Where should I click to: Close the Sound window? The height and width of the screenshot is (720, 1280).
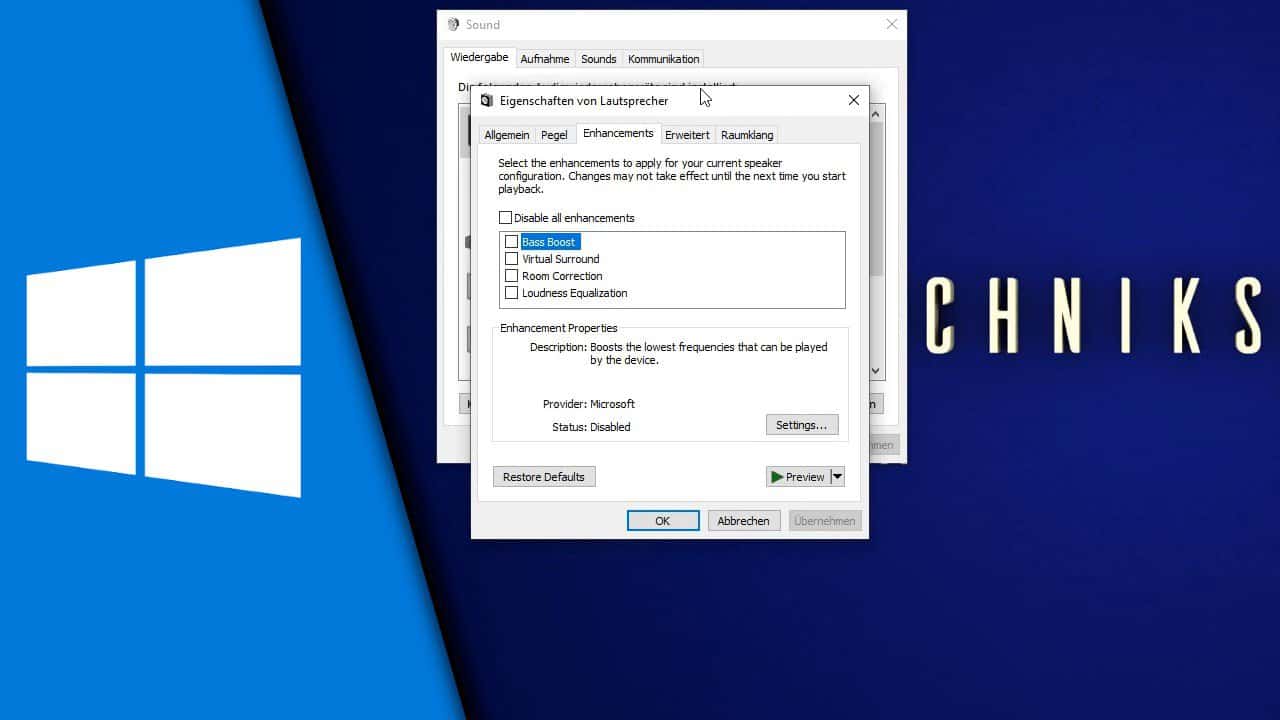892,24
